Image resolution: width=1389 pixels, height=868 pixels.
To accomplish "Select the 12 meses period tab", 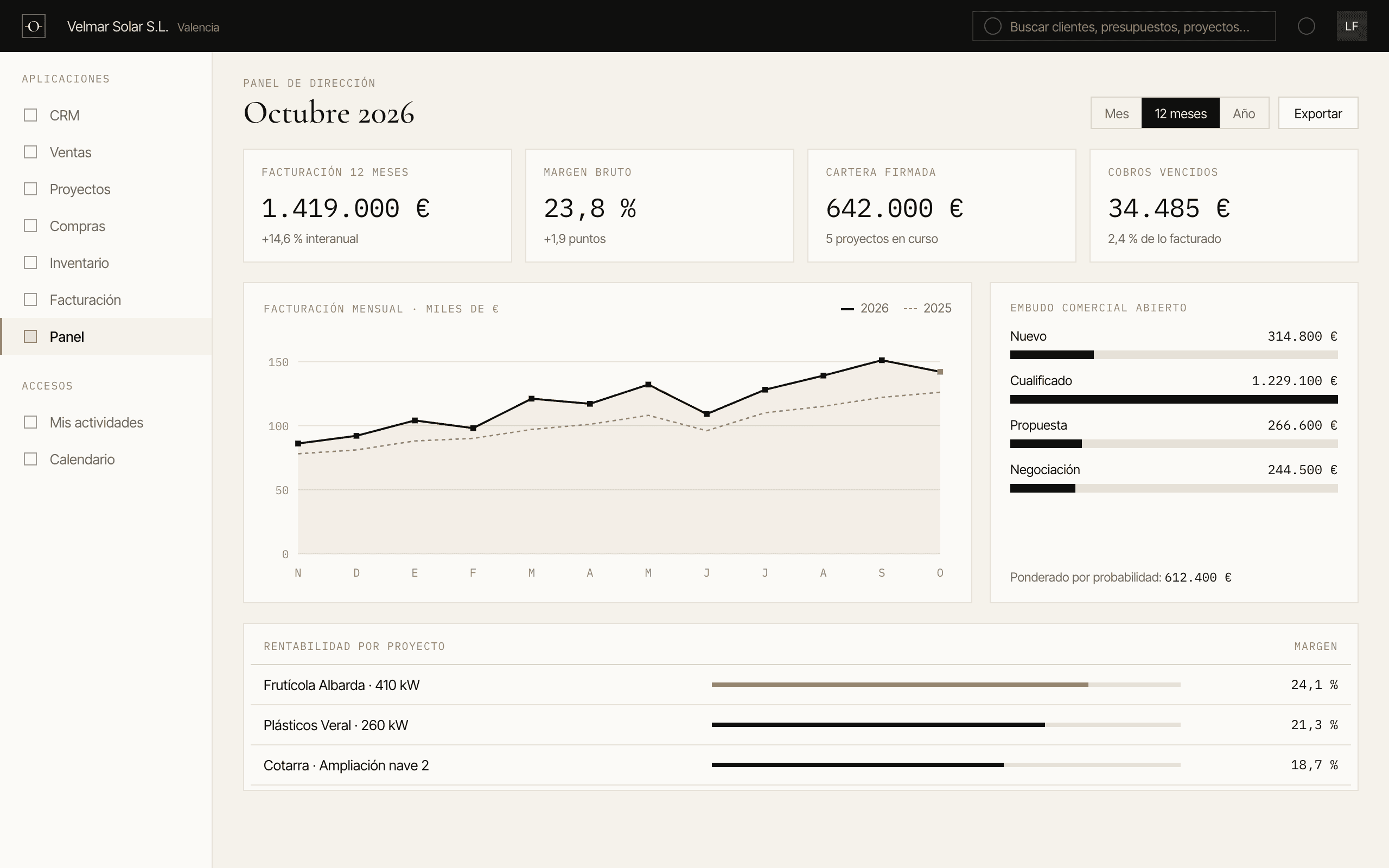I will [1180, 113].
